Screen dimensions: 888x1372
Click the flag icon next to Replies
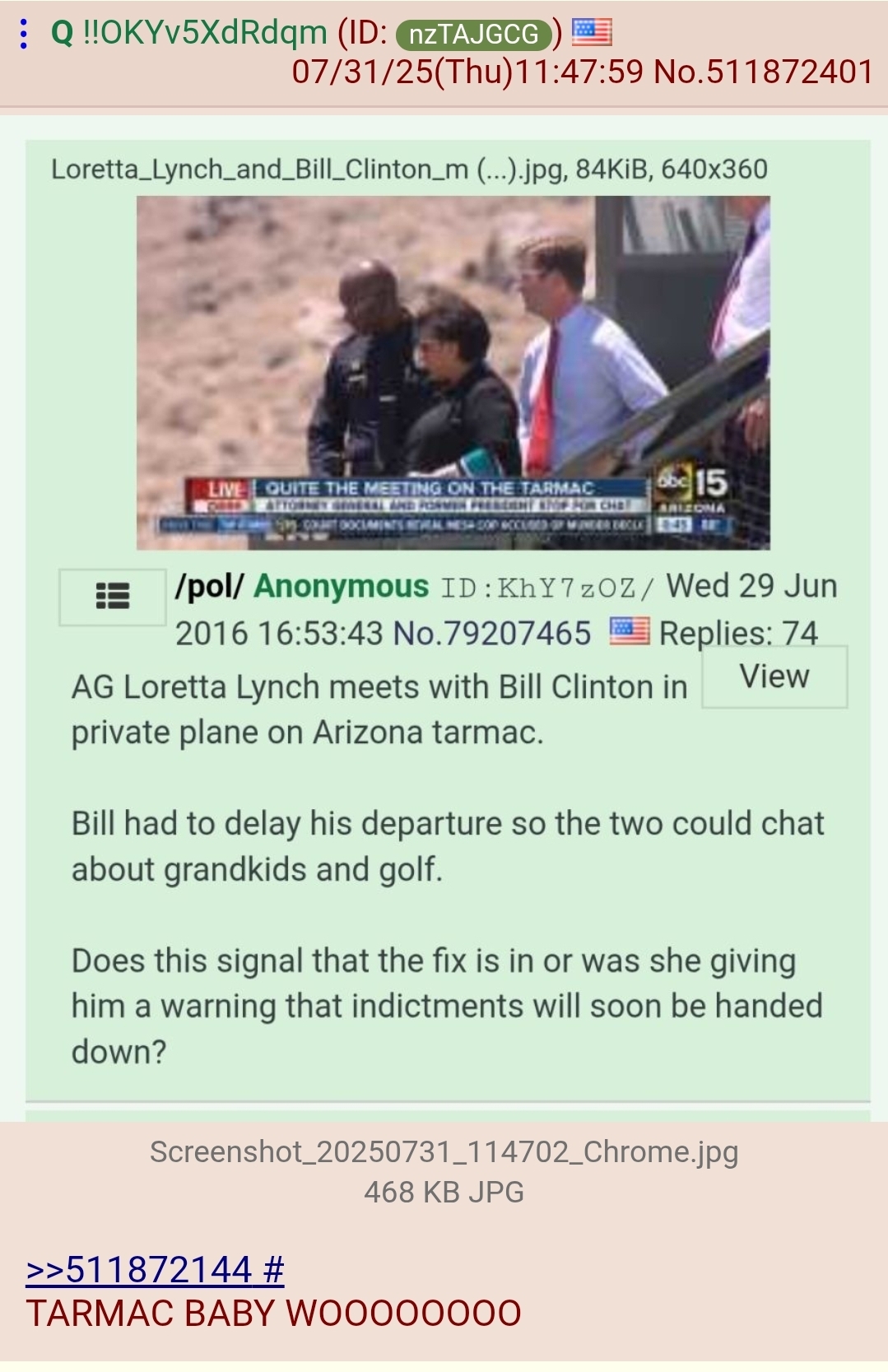click(x=630, y=631)
